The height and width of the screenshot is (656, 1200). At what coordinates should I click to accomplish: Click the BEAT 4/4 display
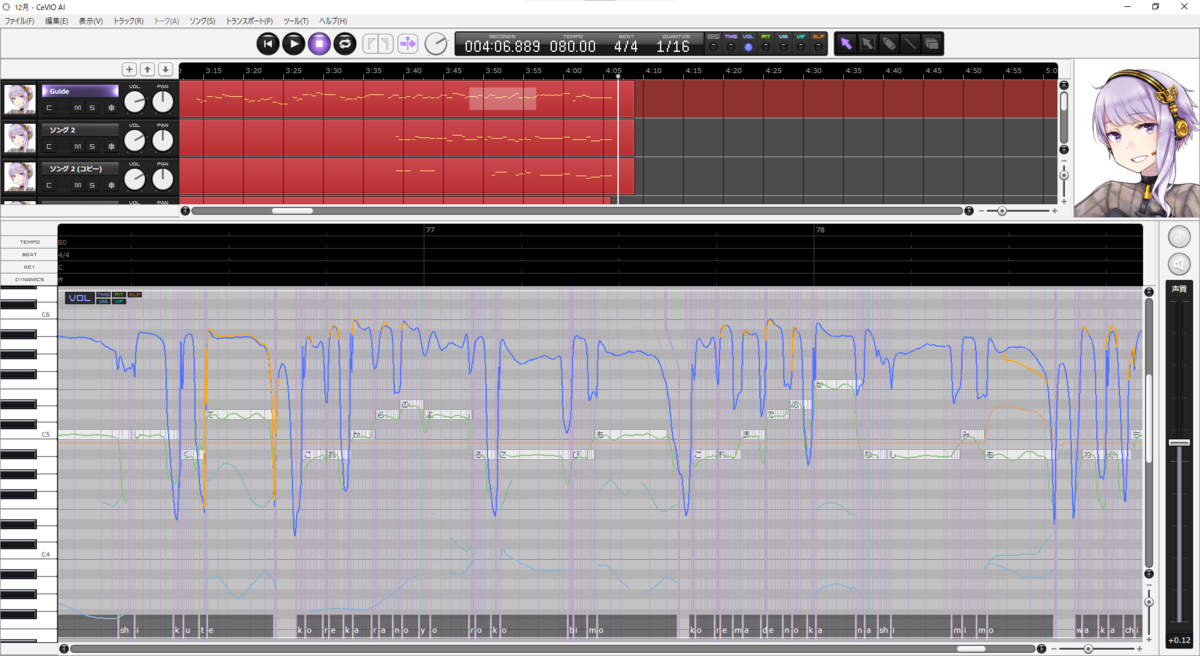626,44
